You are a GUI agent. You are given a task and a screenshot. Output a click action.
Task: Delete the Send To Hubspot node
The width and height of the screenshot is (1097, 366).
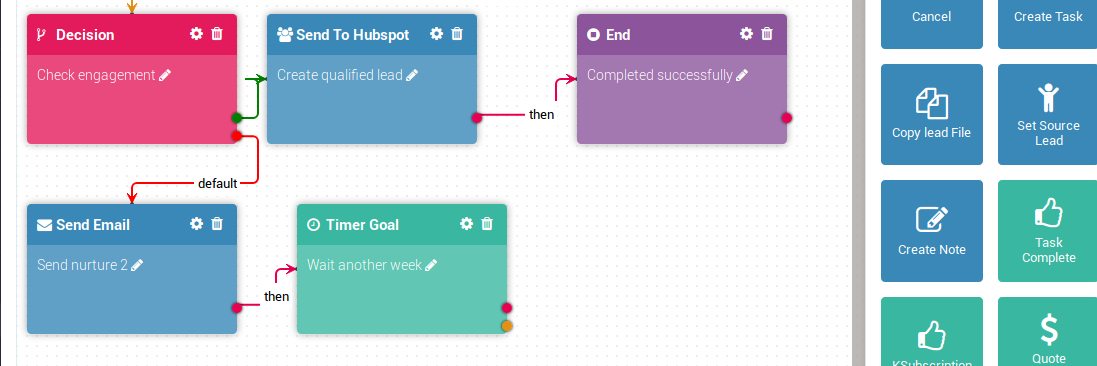457,34
